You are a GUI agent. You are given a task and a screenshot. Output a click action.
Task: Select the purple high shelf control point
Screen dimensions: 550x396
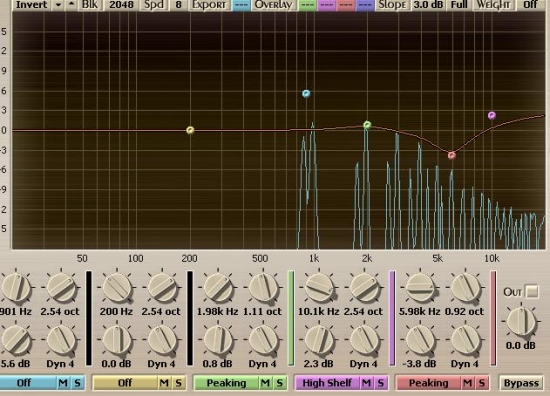[x=492, y=115]
